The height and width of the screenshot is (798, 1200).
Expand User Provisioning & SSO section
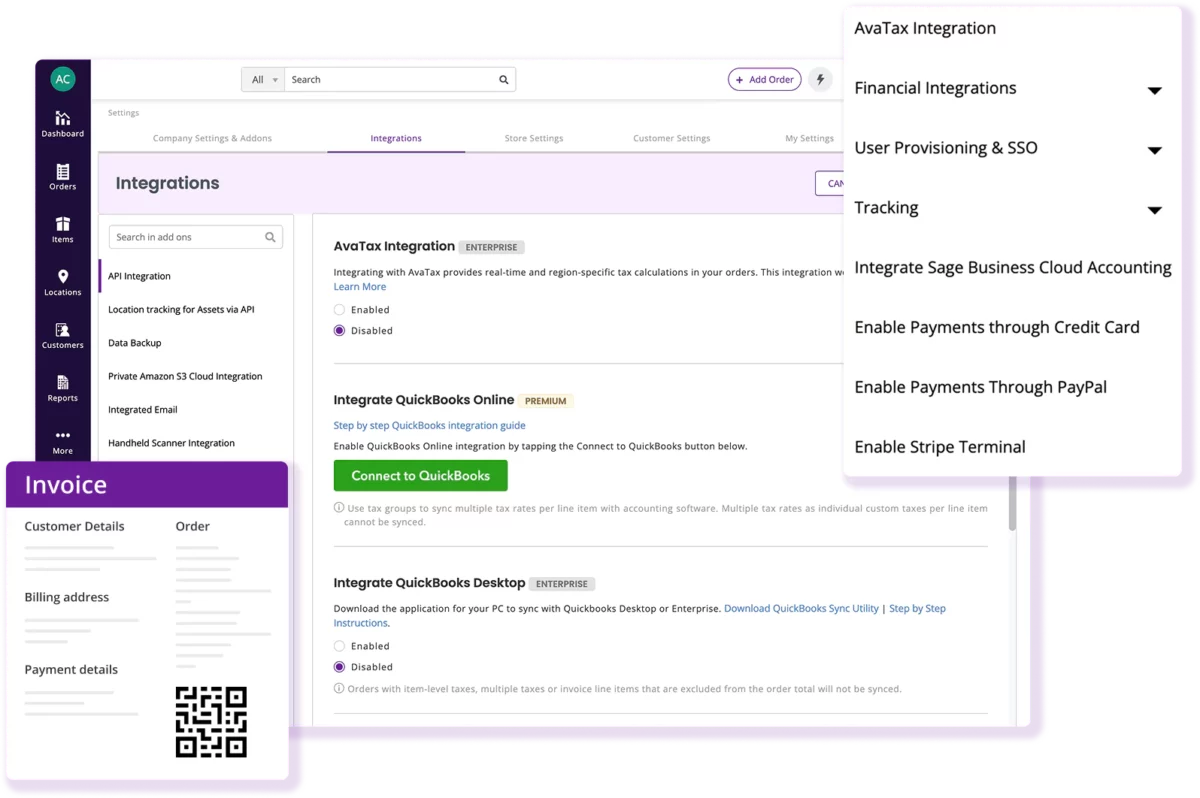(x=1154, y=150)
